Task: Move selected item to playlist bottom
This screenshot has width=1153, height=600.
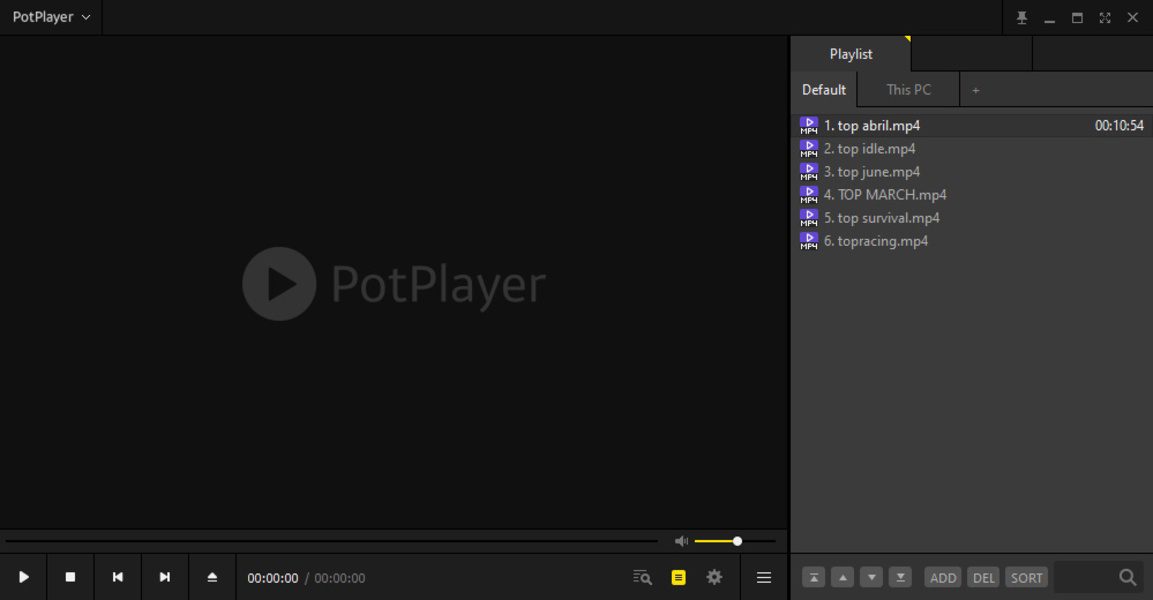Action: (899, 577)
